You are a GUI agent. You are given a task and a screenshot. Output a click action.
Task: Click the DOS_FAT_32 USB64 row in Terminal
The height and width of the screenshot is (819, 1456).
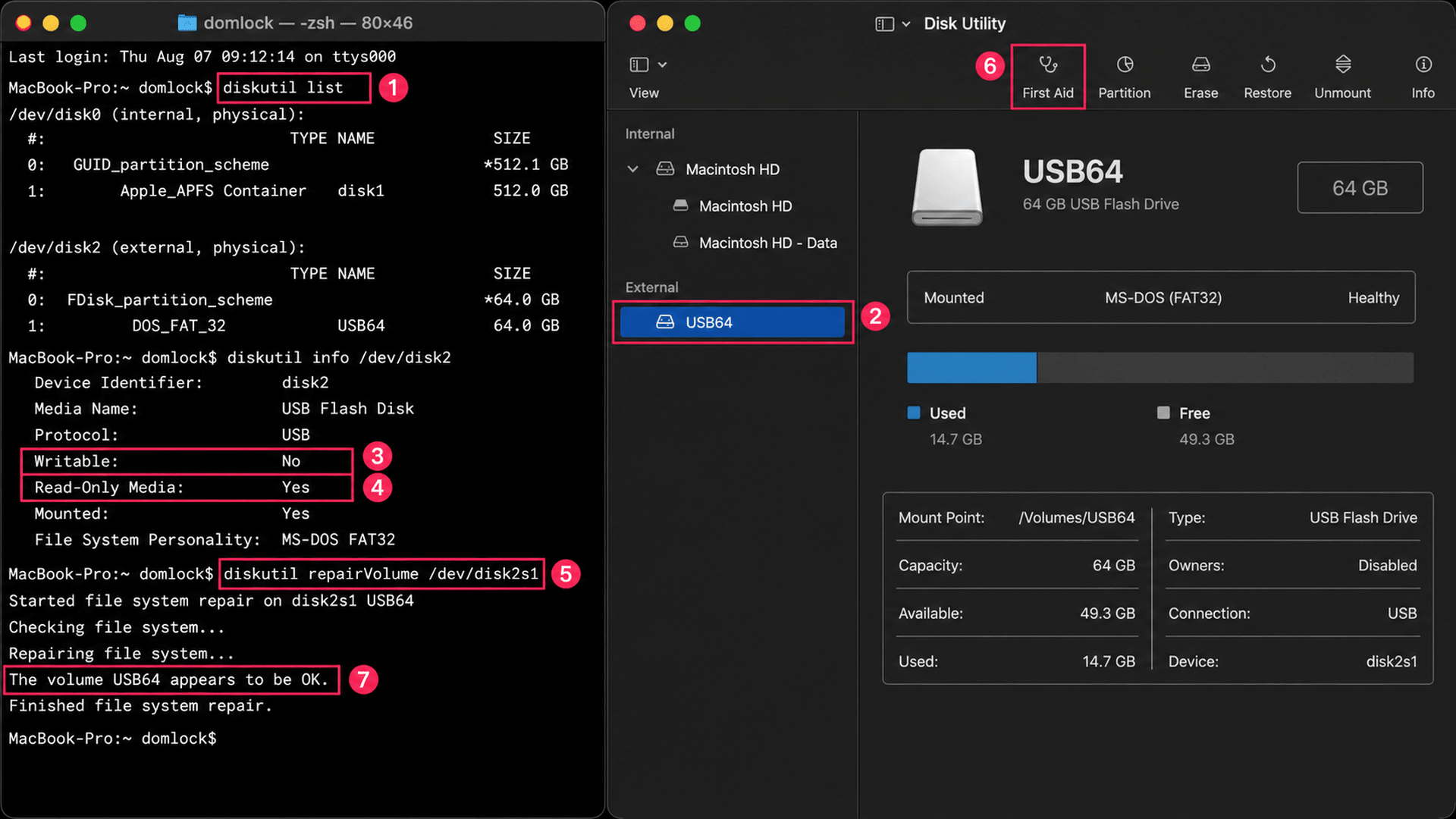pyautogui.click(x=293, y=325)
